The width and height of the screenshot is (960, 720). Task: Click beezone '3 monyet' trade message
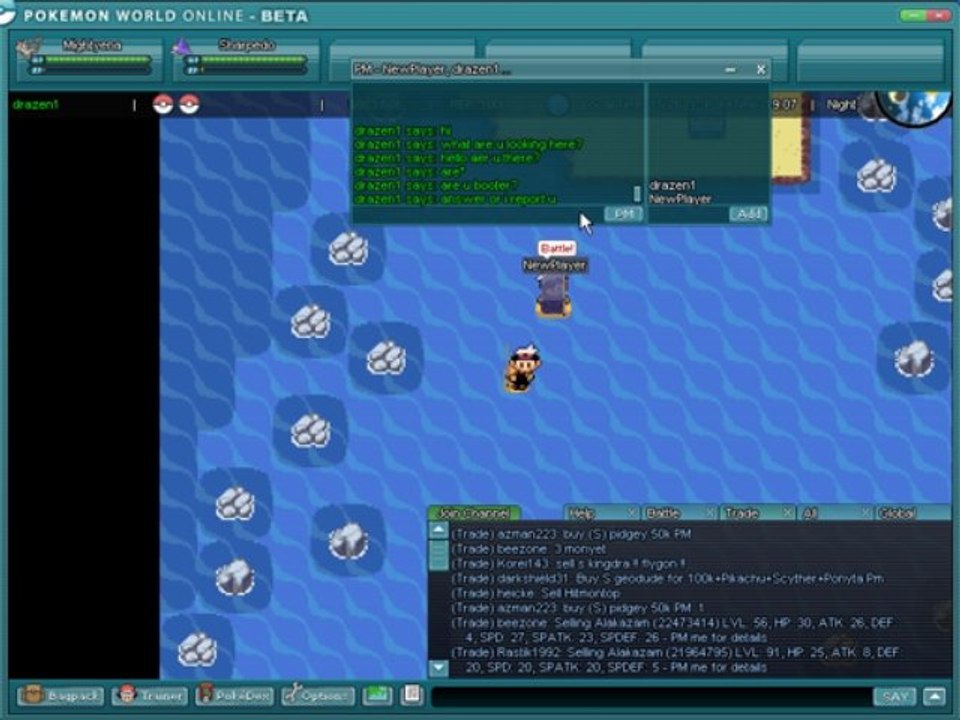(528, 549)
